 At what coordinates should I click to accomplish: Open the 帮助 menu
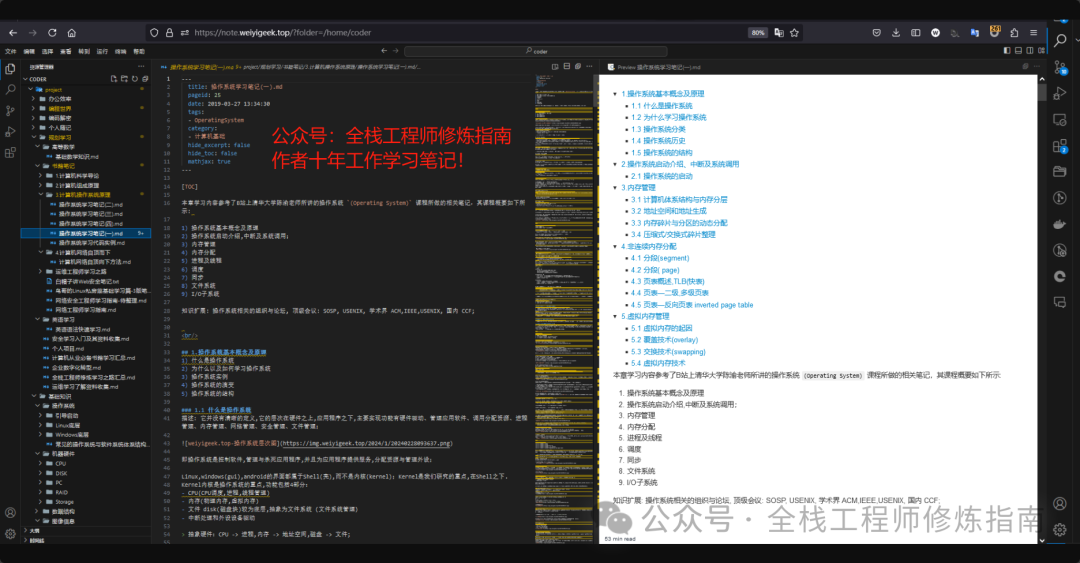[139, 51]
